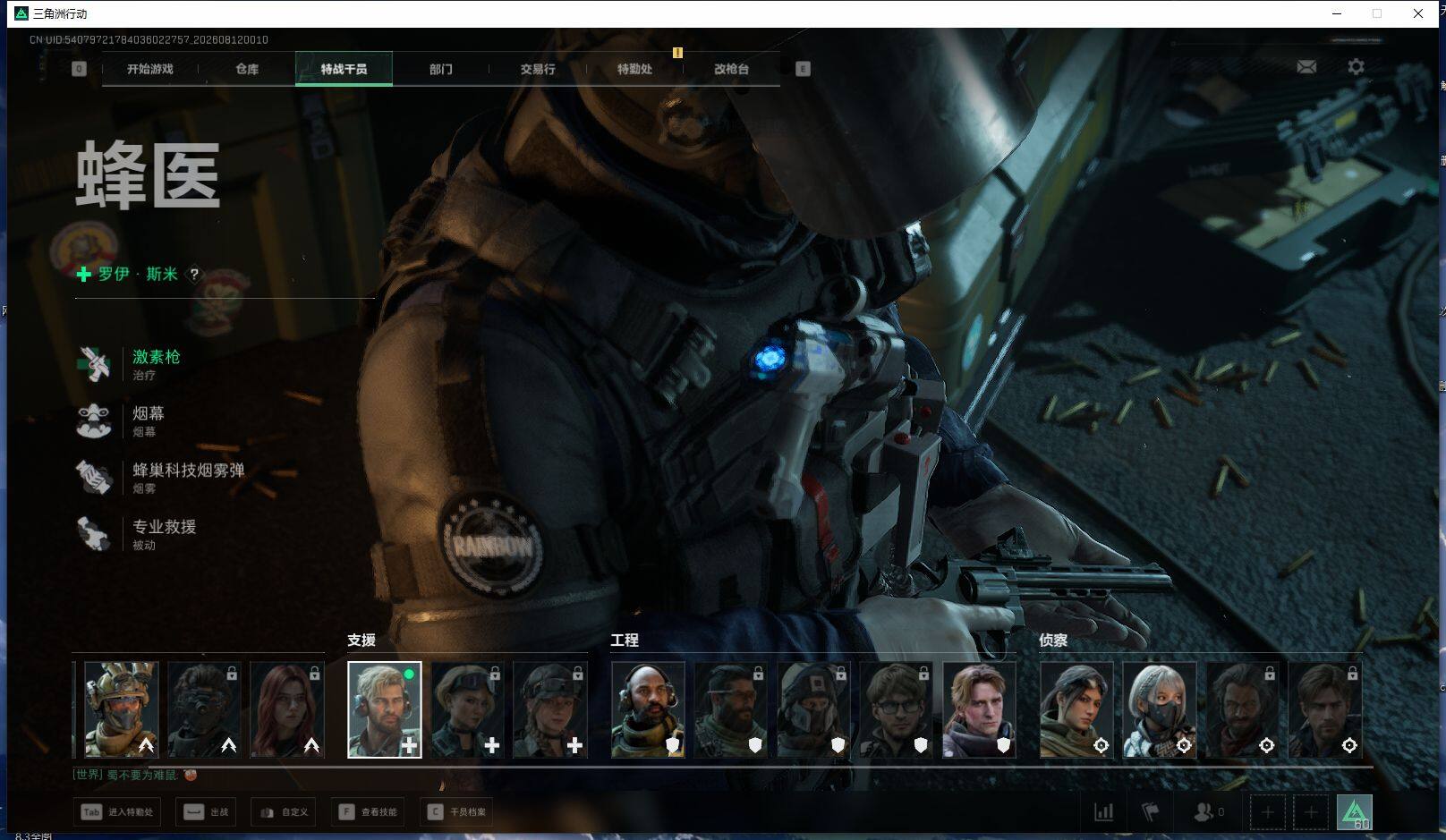Select the locked support woman with goggles on forehead
This screenshot has width=1446, height=840.
point(467,709)
